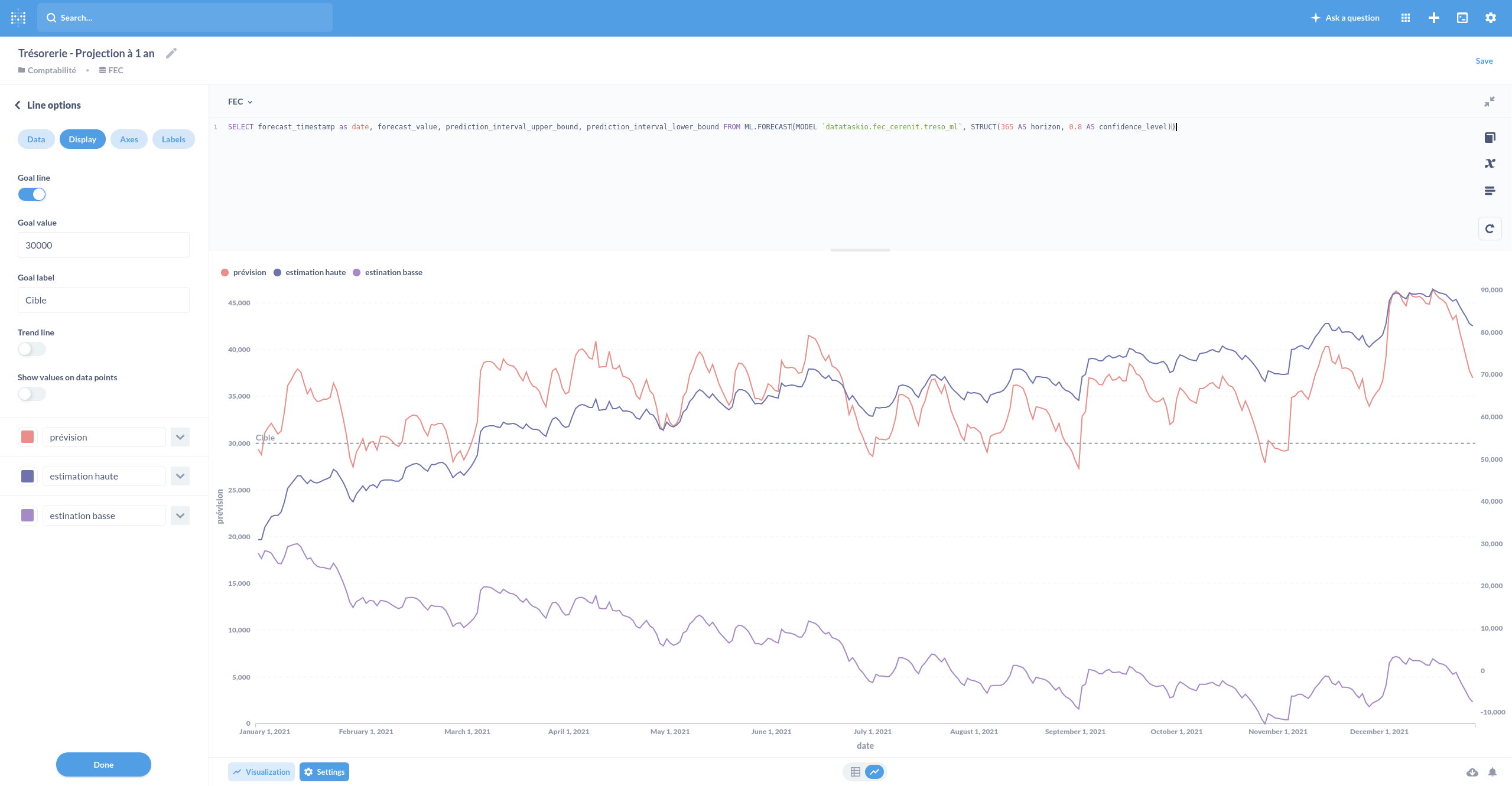Edit the estination basse name field
The width and height of the screenshot is (1512, 786).
104,516
